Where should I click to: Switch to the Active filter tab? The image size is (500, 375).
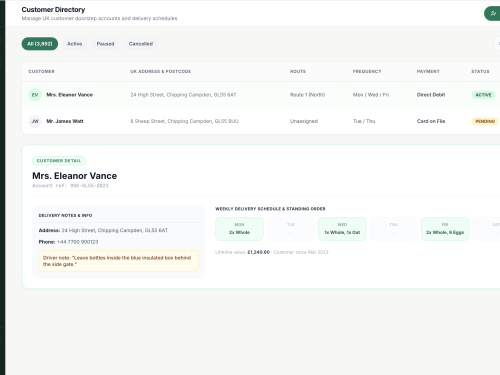tap(74, 44)
